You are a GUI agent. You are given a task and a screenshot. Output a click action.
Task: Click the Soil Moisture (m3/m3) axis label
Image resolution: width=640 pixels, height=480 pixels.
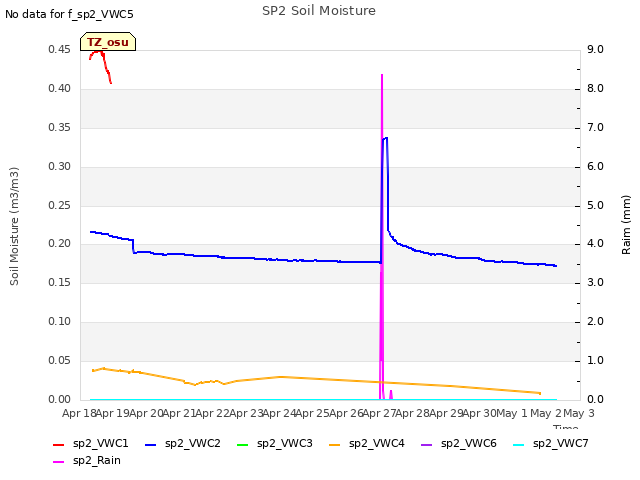tap(14, 226)
